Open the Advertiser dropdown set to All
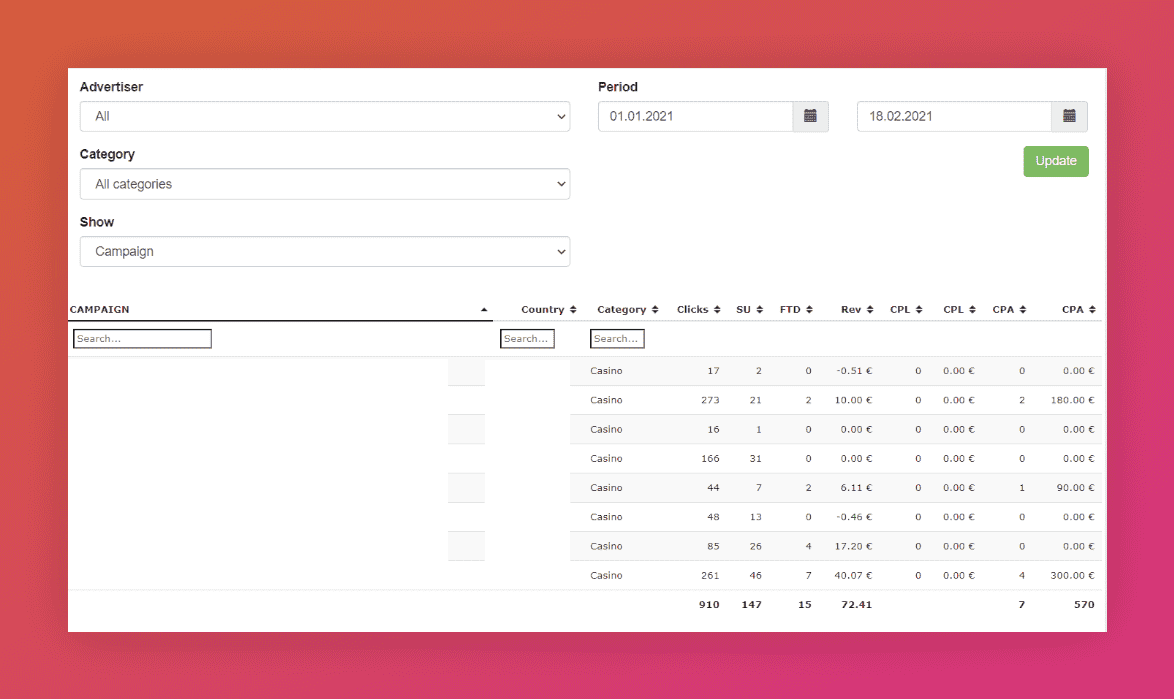 (x=325, y=117)
